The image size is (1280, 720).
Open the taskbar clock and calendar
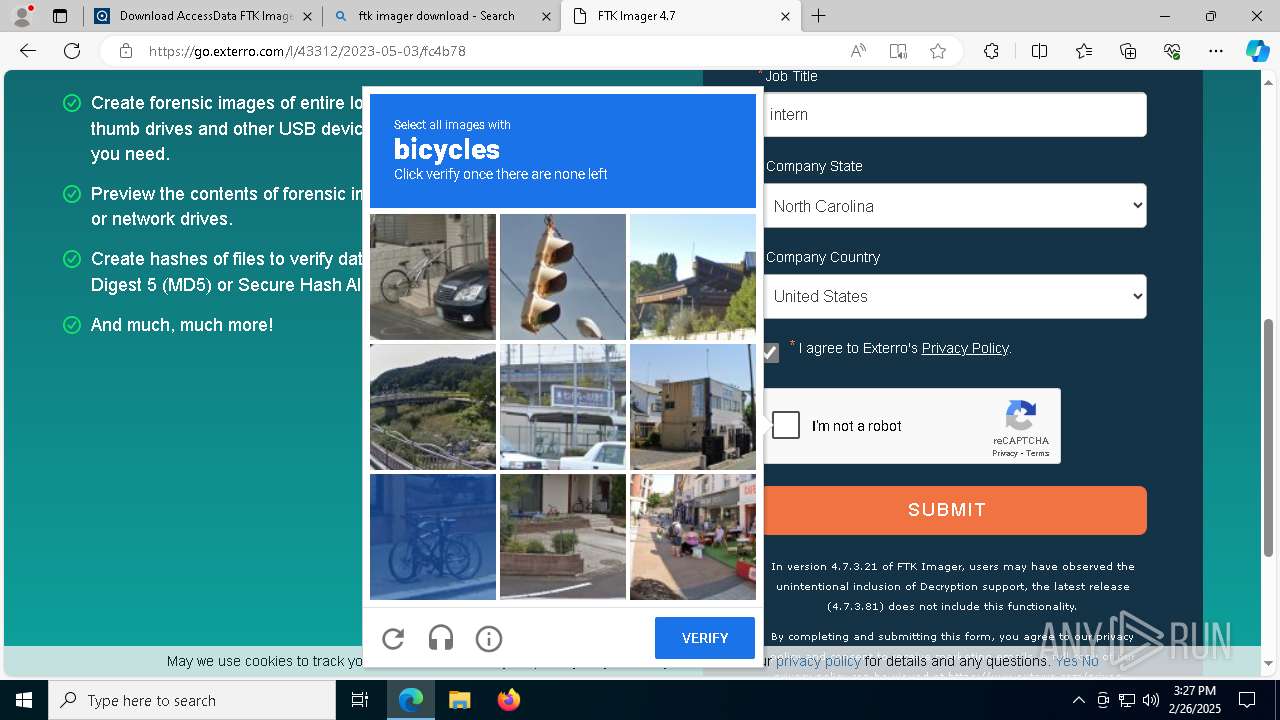click(1194, 700)
